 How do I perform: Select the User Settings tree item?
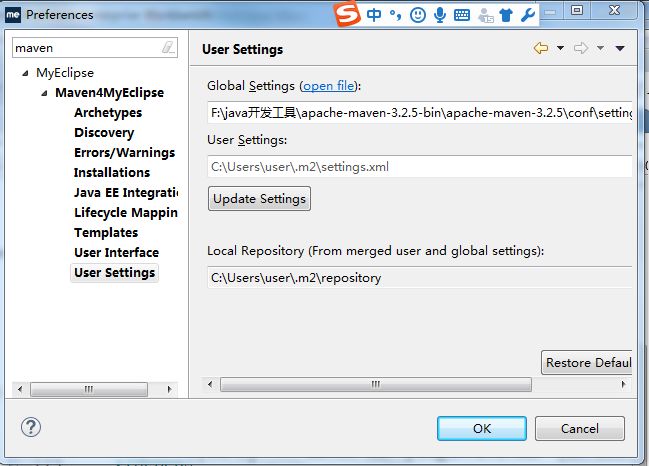click(115, 273)
